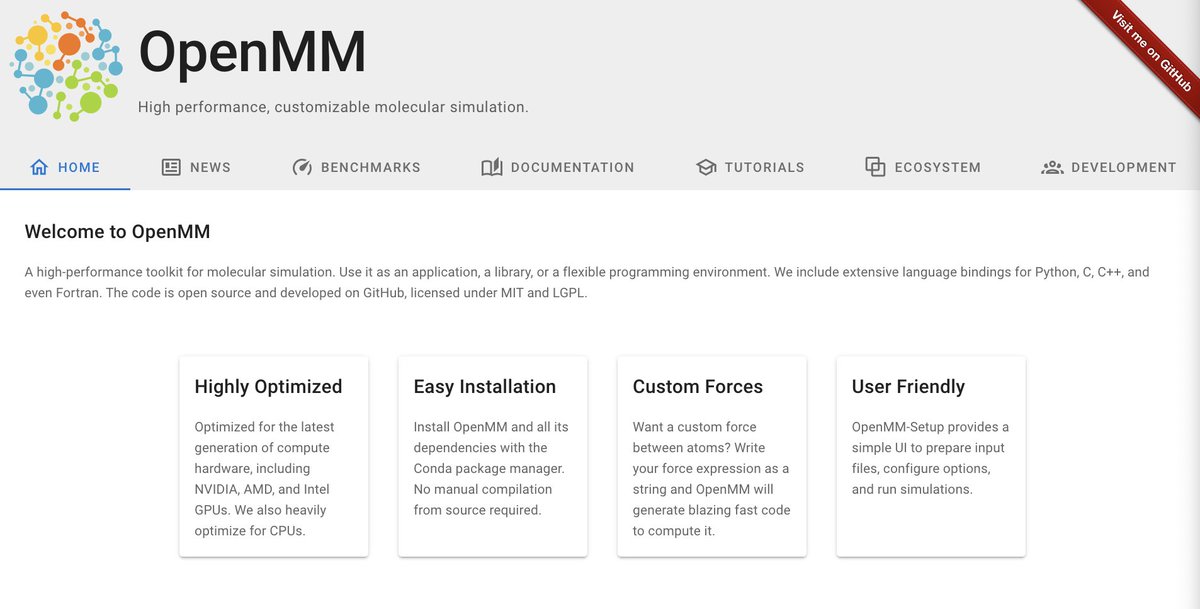
Task: Switch to the HOME tab label
Action: click(x=79, y=167)
